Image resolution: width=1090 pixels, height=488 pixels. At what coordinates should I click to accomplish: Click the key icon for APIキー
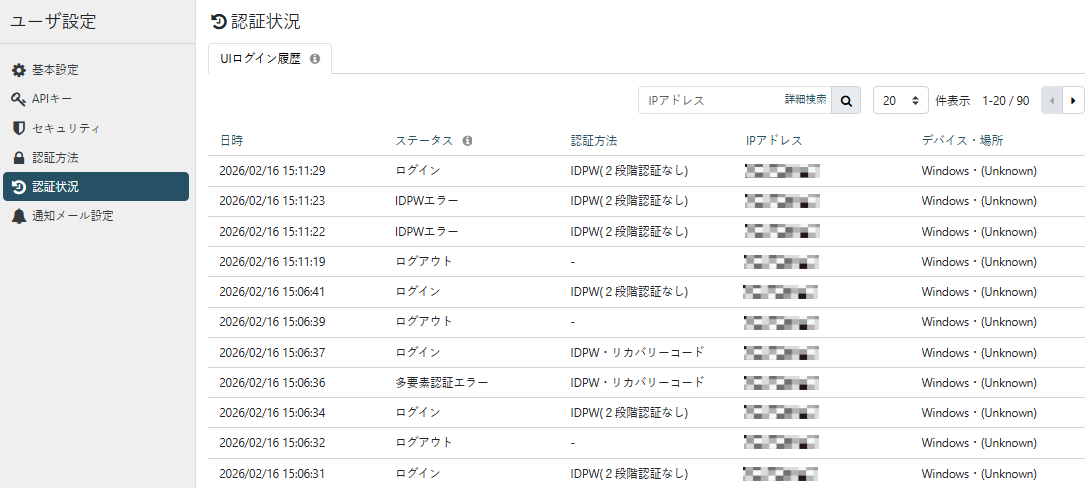[x=18, y=99]
